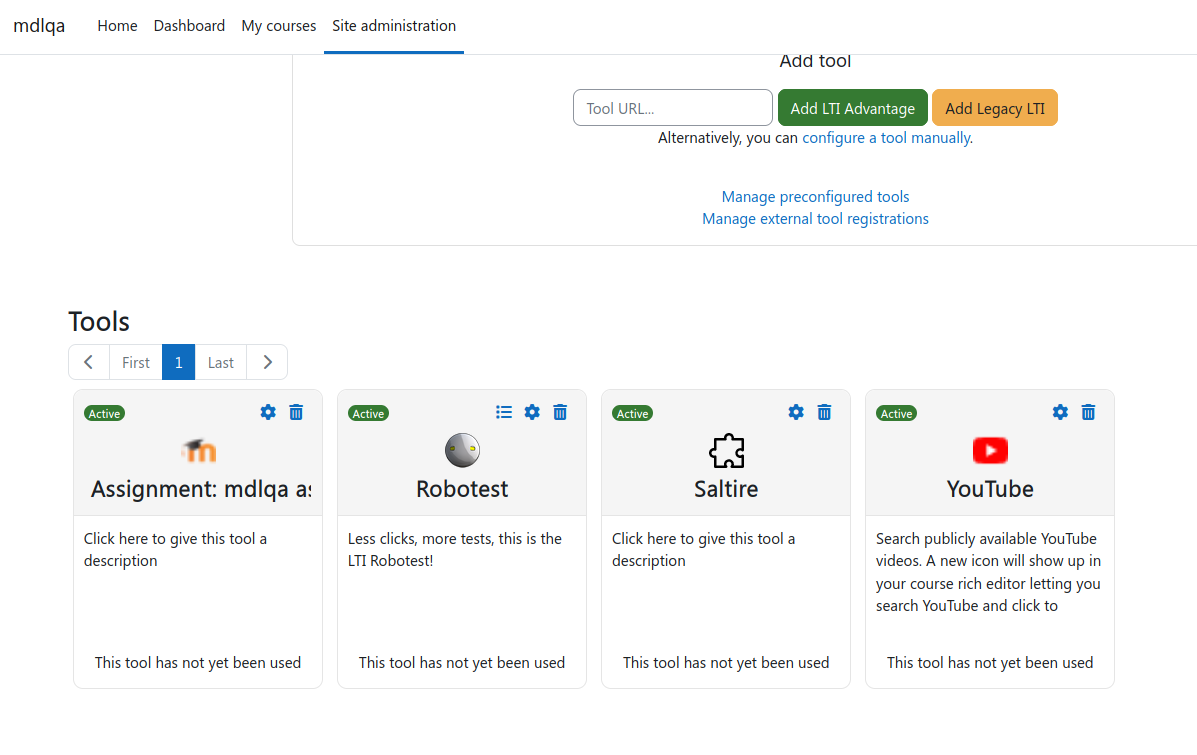The width and height of the screenshot is (1197, 755).
Task: Click the Tools section heading
Action: coord(99,321)
